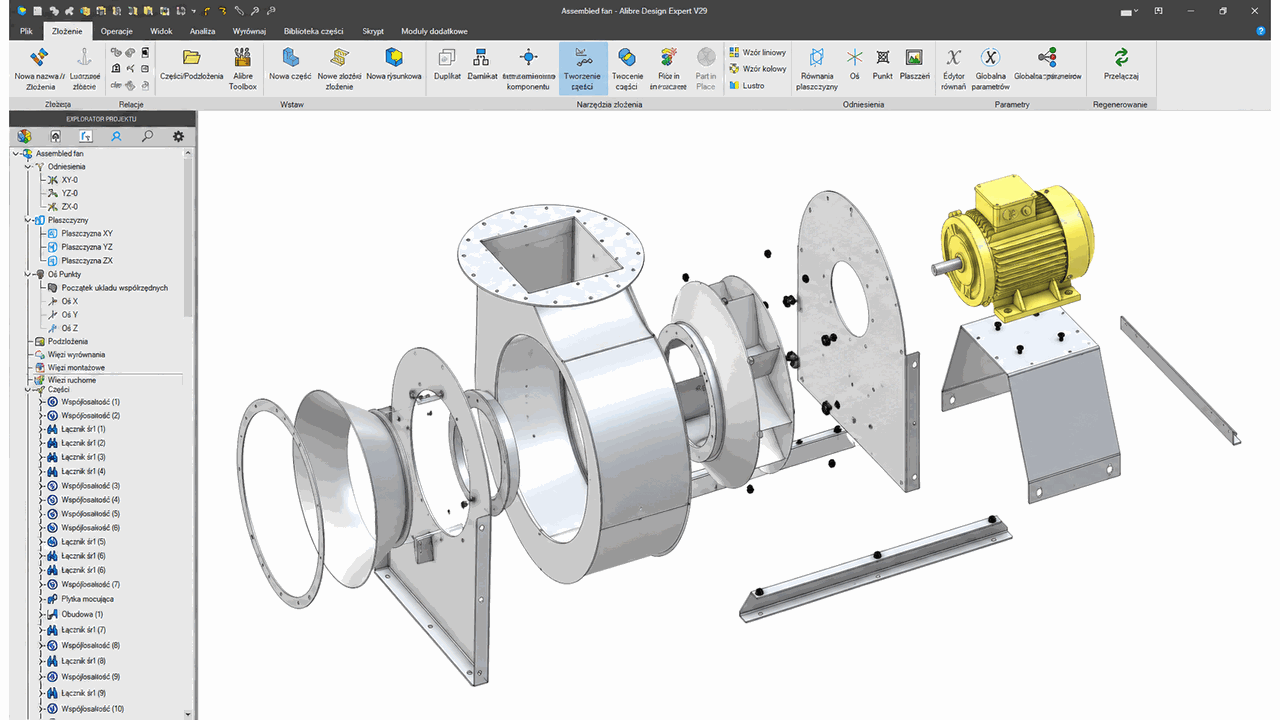Collapse the Oś Punkty tree node
The height and width of the screenshot is (720, 1280).
(28, 273)
